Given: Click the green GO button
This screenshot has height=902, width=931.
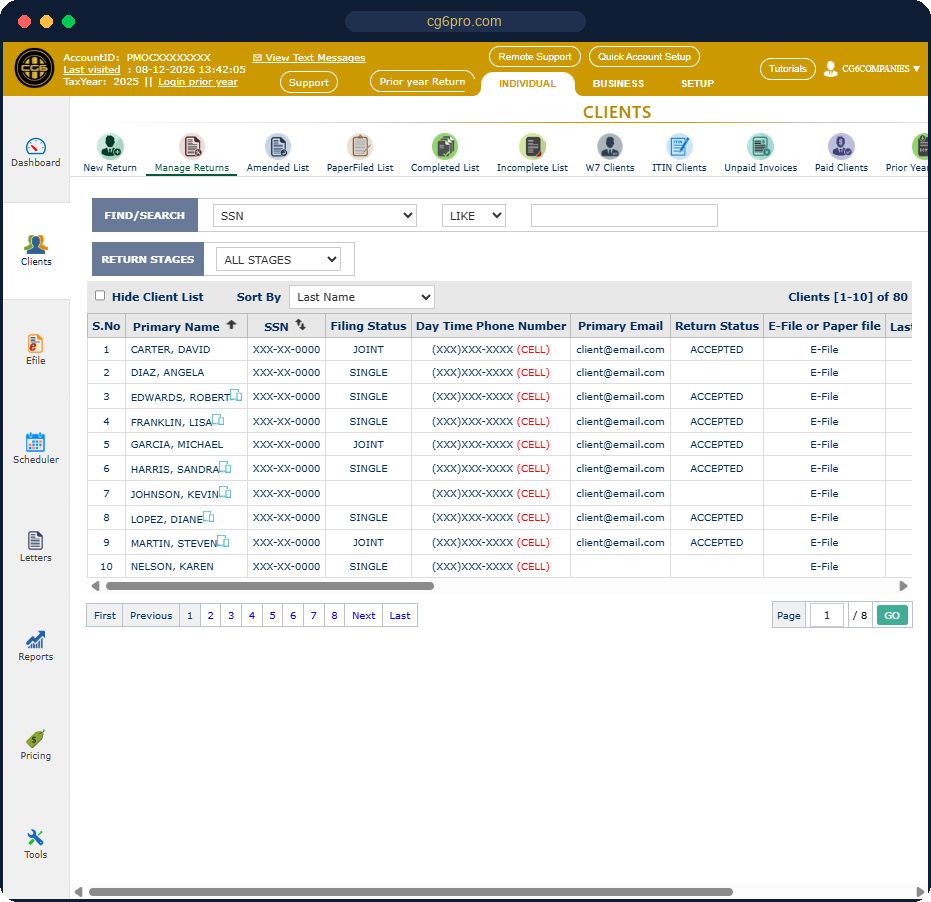Looking at the screenshot, I should 892,616.
